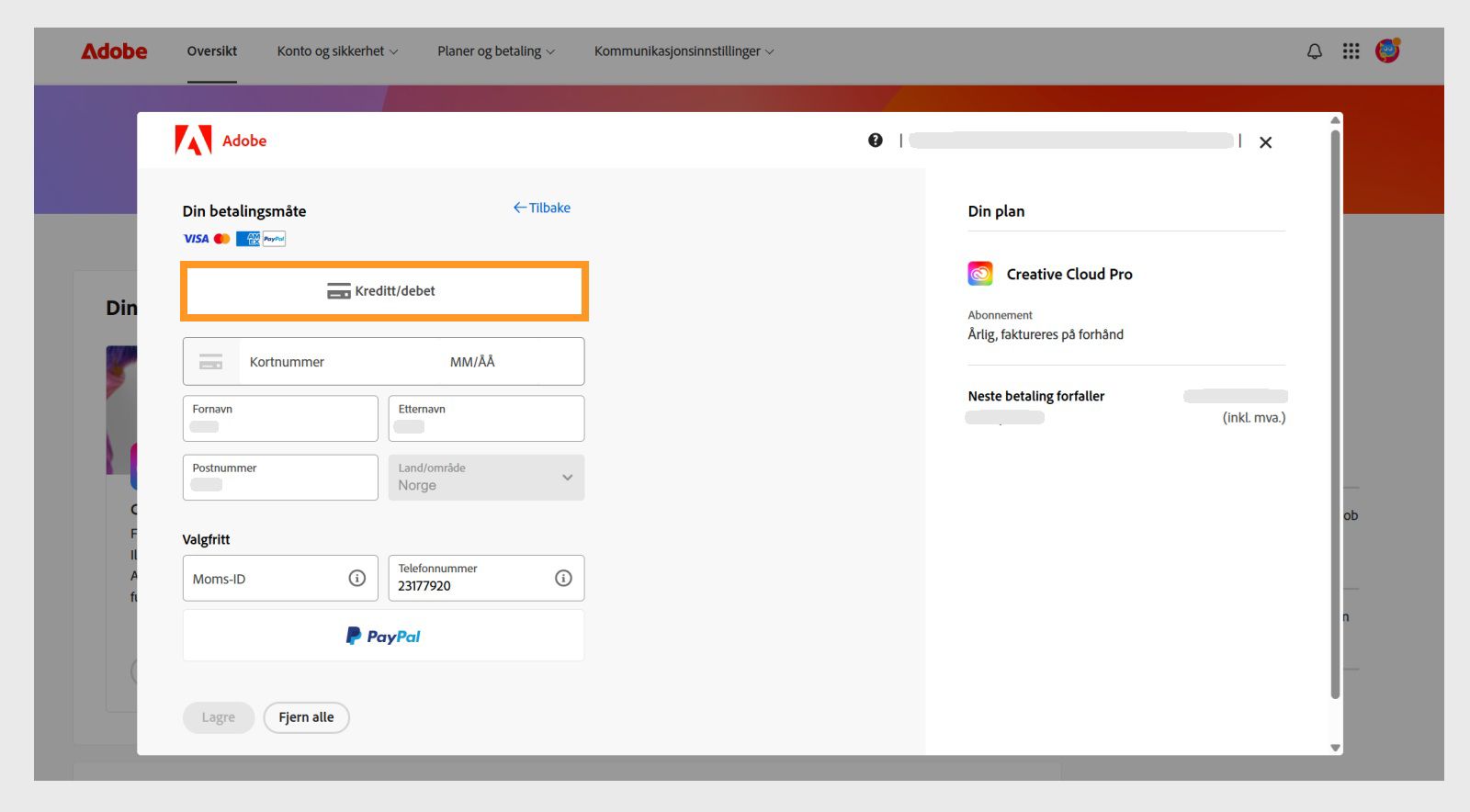The height and width of the screenshot is (812, 1470).
Task: Click the Fjern alle button
Action: [x=307, y=717]
